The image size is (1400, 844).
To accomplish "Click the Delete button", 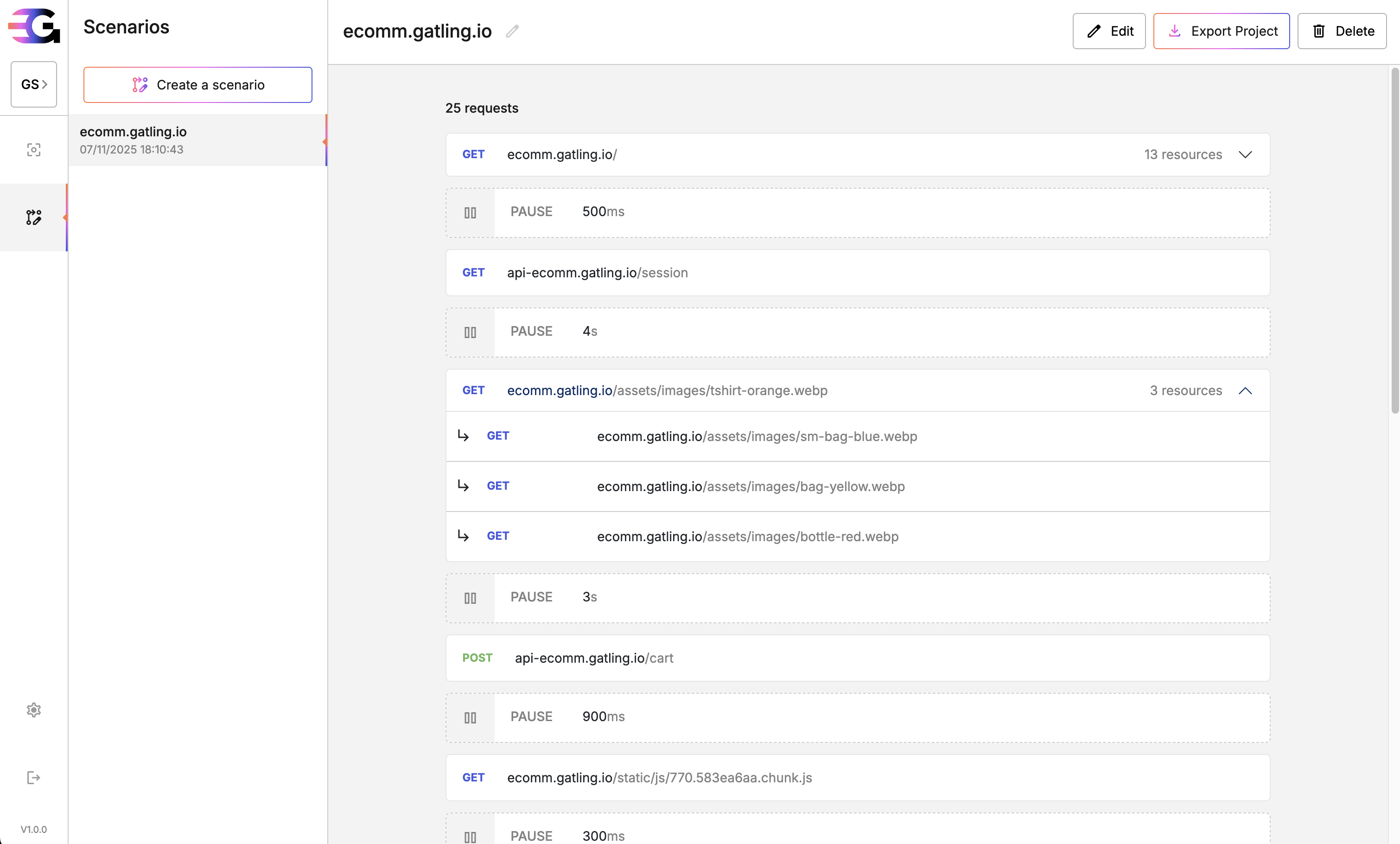I will tap(1342, 31).
